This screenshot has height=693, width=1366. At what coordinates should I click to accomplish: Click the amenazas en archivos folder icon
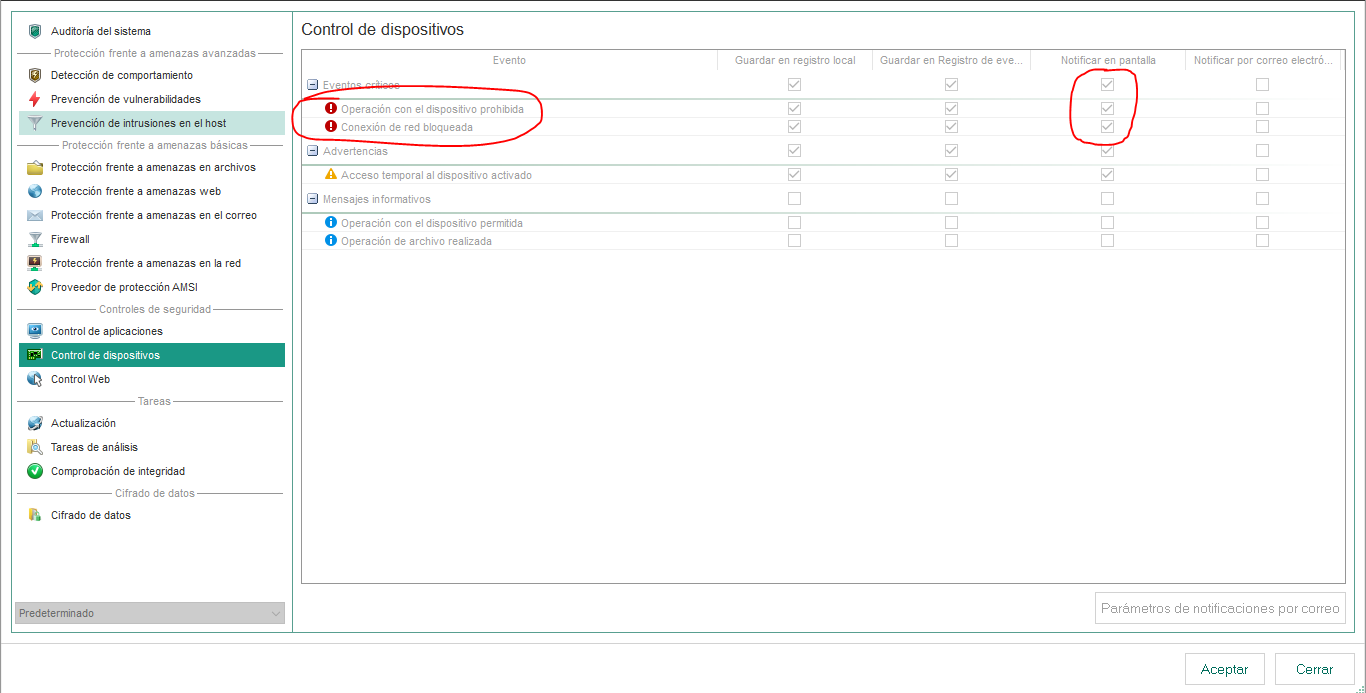(35, 167)
